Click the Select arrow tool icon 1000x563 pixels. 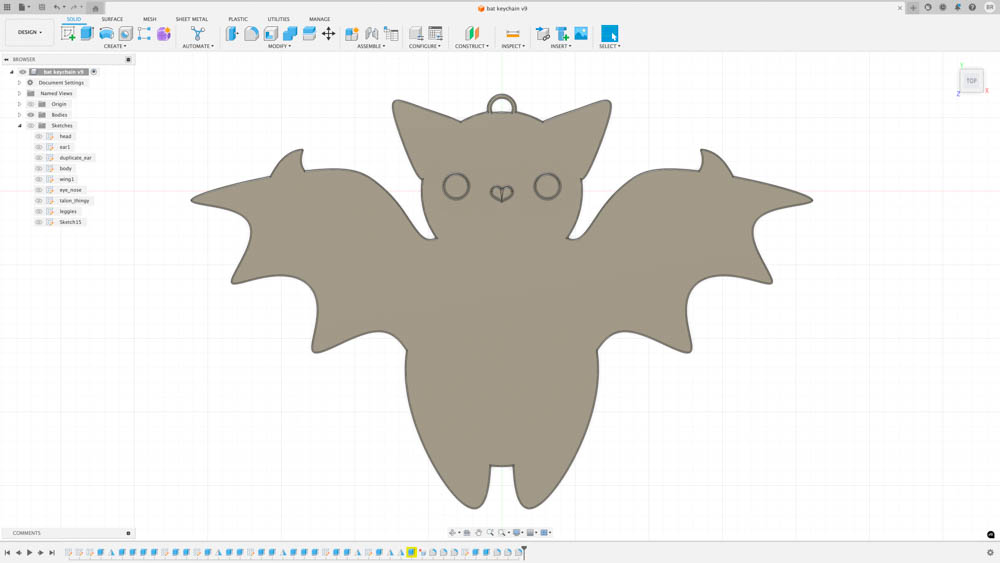(609, 33)
